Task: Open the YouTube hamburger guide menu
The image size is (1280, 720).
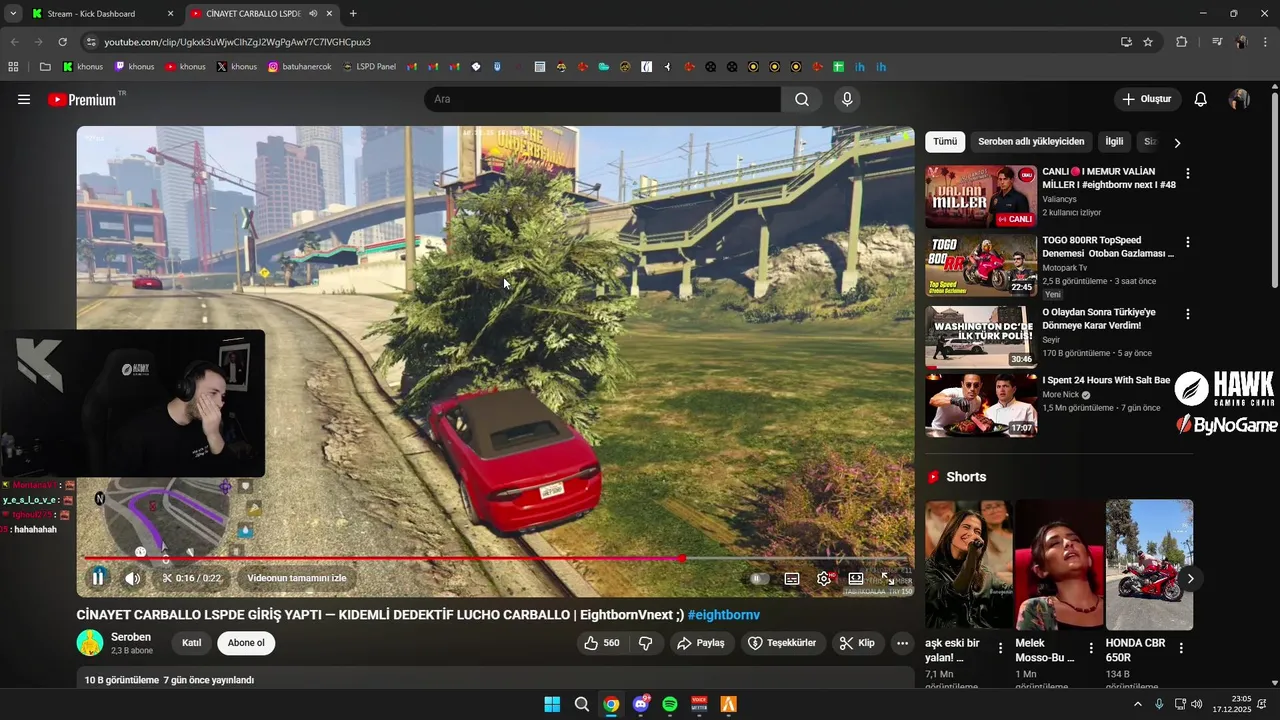Action: coord(24,99)
